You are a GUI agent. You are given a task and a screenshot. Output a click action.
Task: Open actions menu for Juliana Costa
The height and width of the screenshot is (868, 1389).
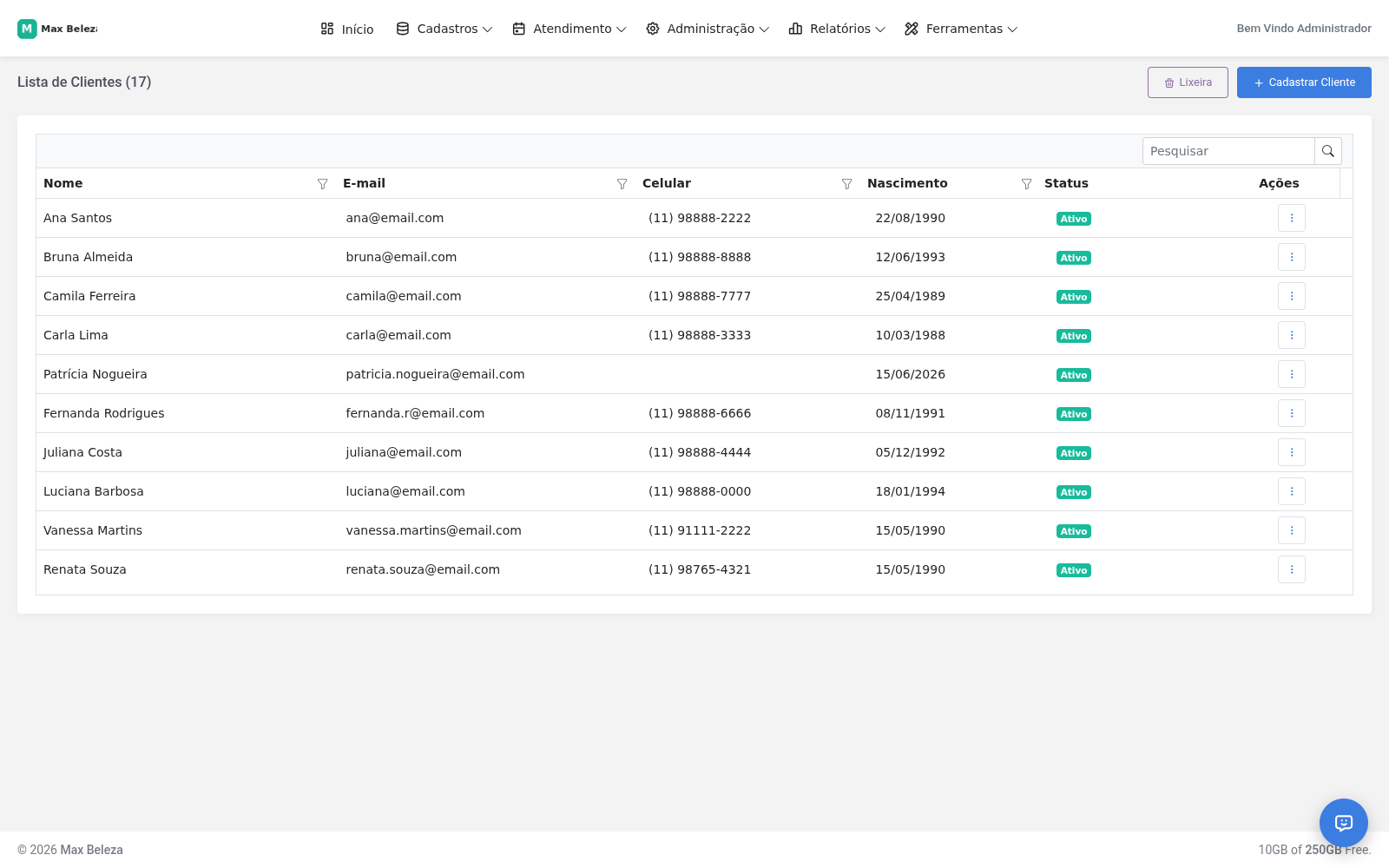(1292, 452)
